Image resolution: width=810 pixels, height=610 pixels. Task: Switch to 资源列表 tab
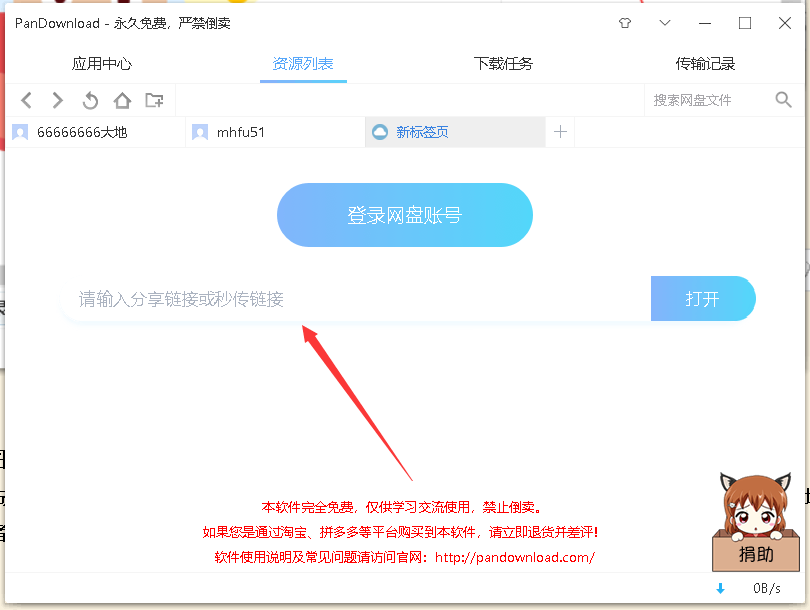[303, 64]
